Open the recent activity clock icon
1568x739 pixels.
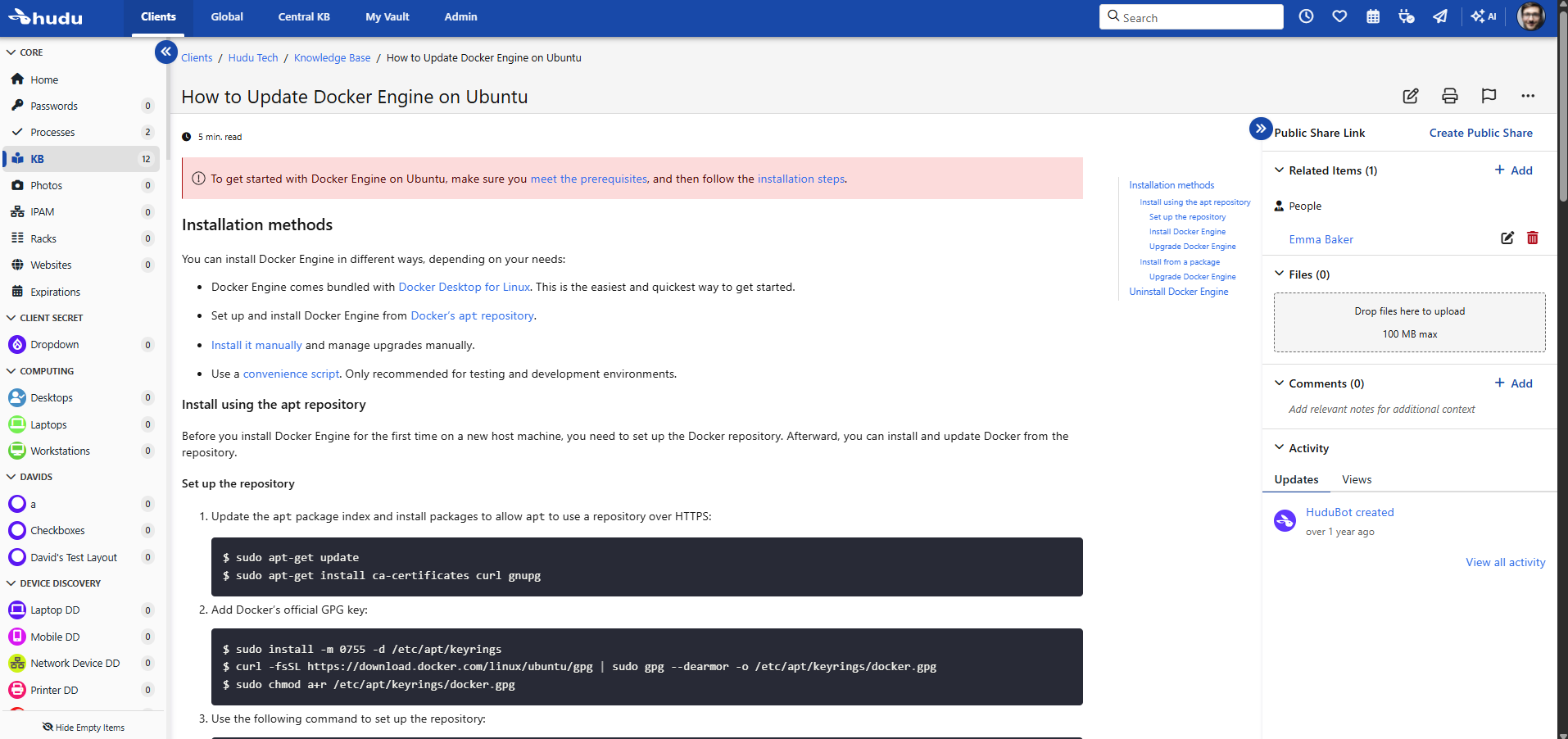1306,16
